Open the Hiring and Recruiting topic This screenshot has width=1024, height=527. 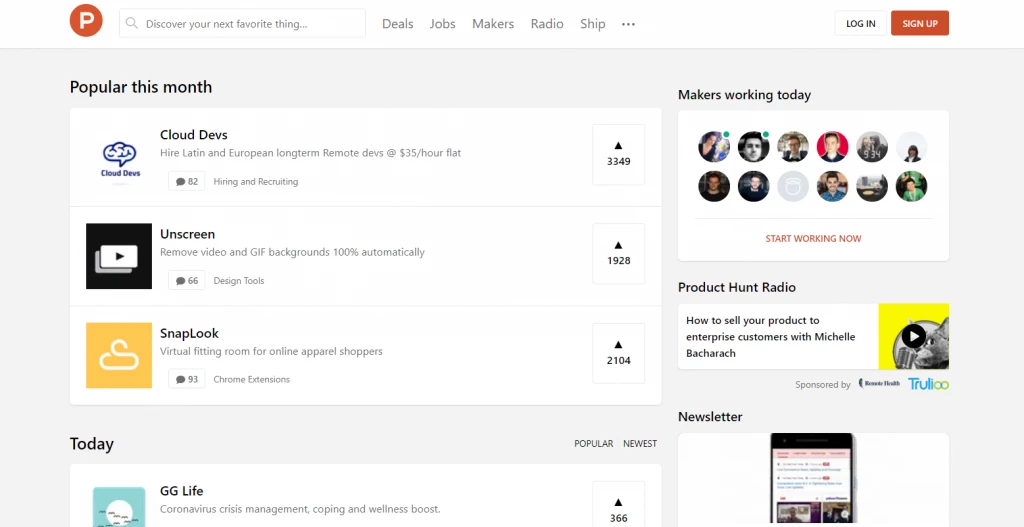click(256, 182)
